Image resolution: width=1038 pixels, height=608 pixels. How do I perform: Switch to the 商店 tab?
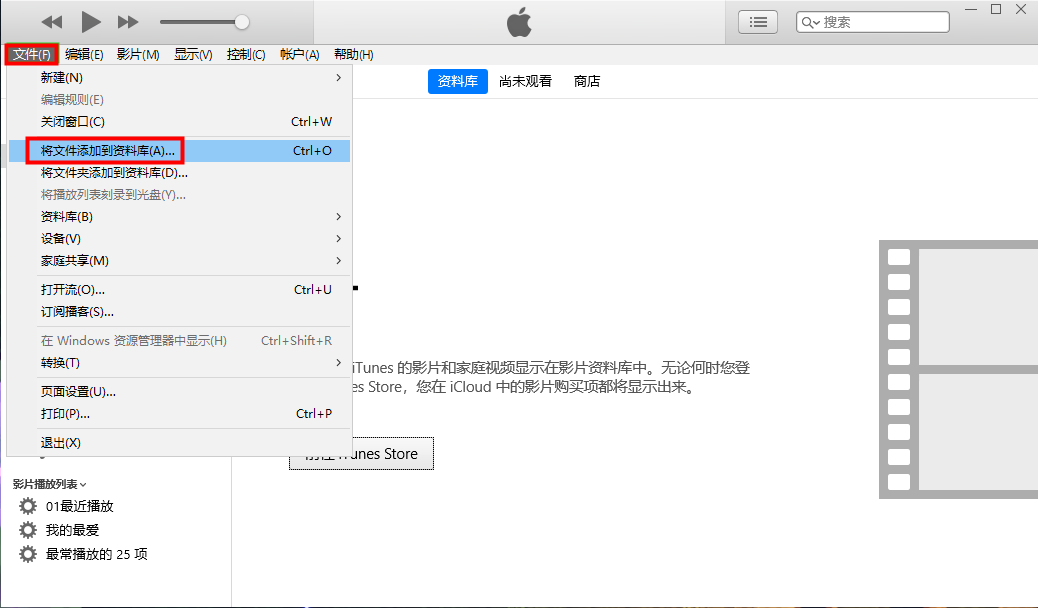[x=587, y=81]
